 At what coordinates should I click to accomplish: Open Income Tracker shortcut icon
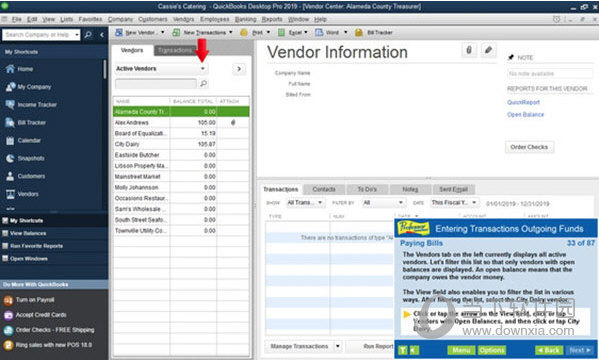10,104
